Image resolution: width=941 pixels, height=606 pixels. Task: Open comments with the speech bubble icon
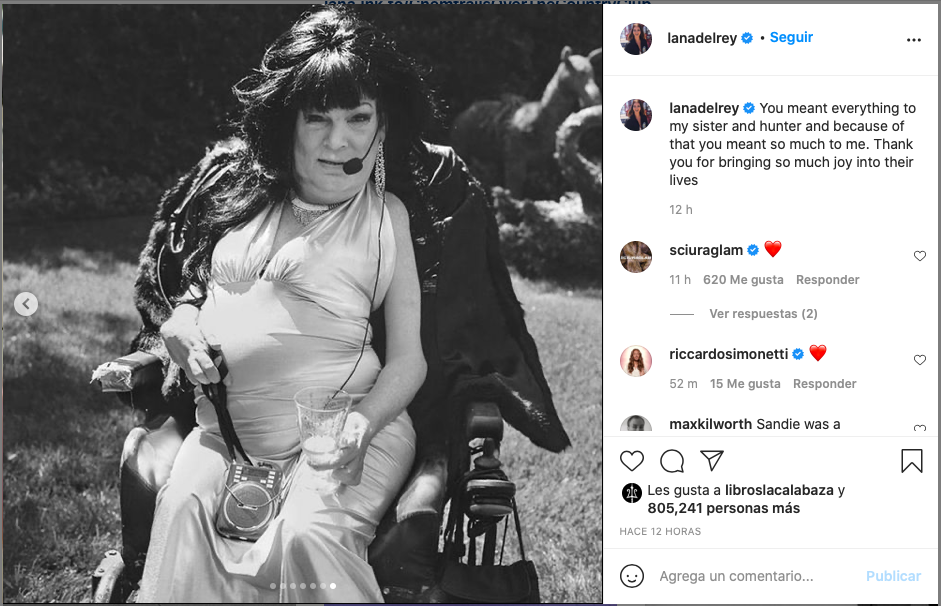(x=671, y=461)
